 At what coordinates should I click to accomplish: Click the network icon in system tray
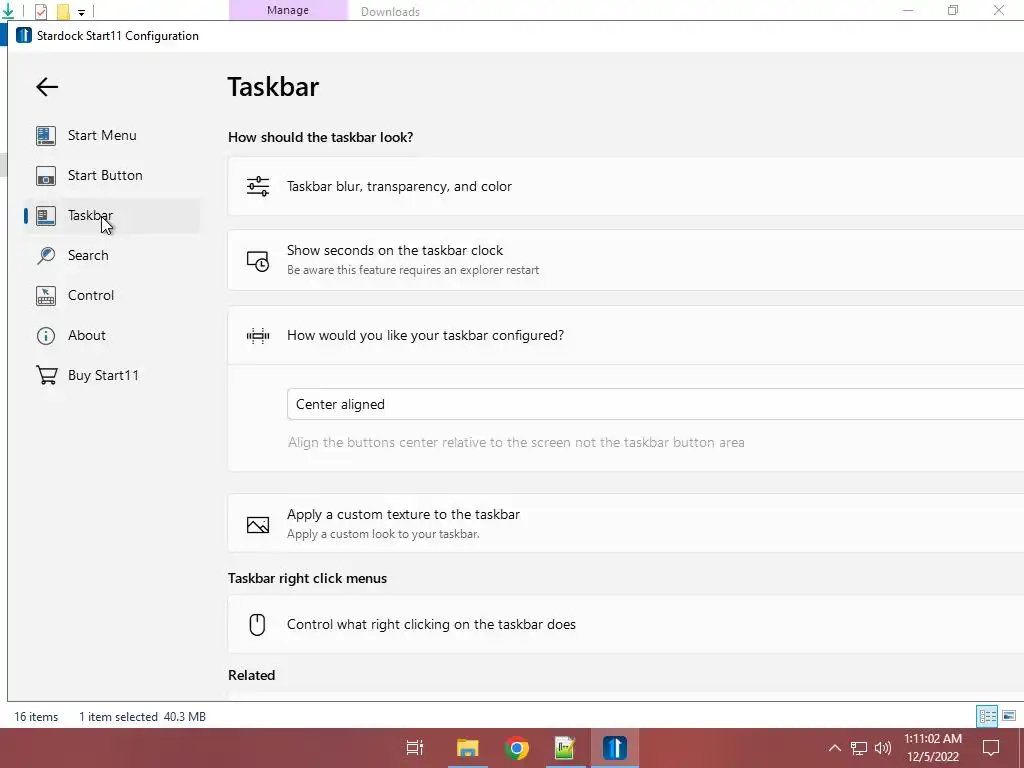click(x=859, y=748)
